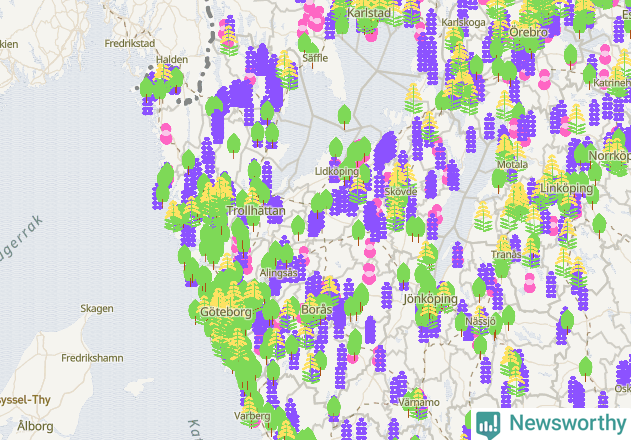
Task: Select the Jönköping city label
Action: (x=431, y=299)
